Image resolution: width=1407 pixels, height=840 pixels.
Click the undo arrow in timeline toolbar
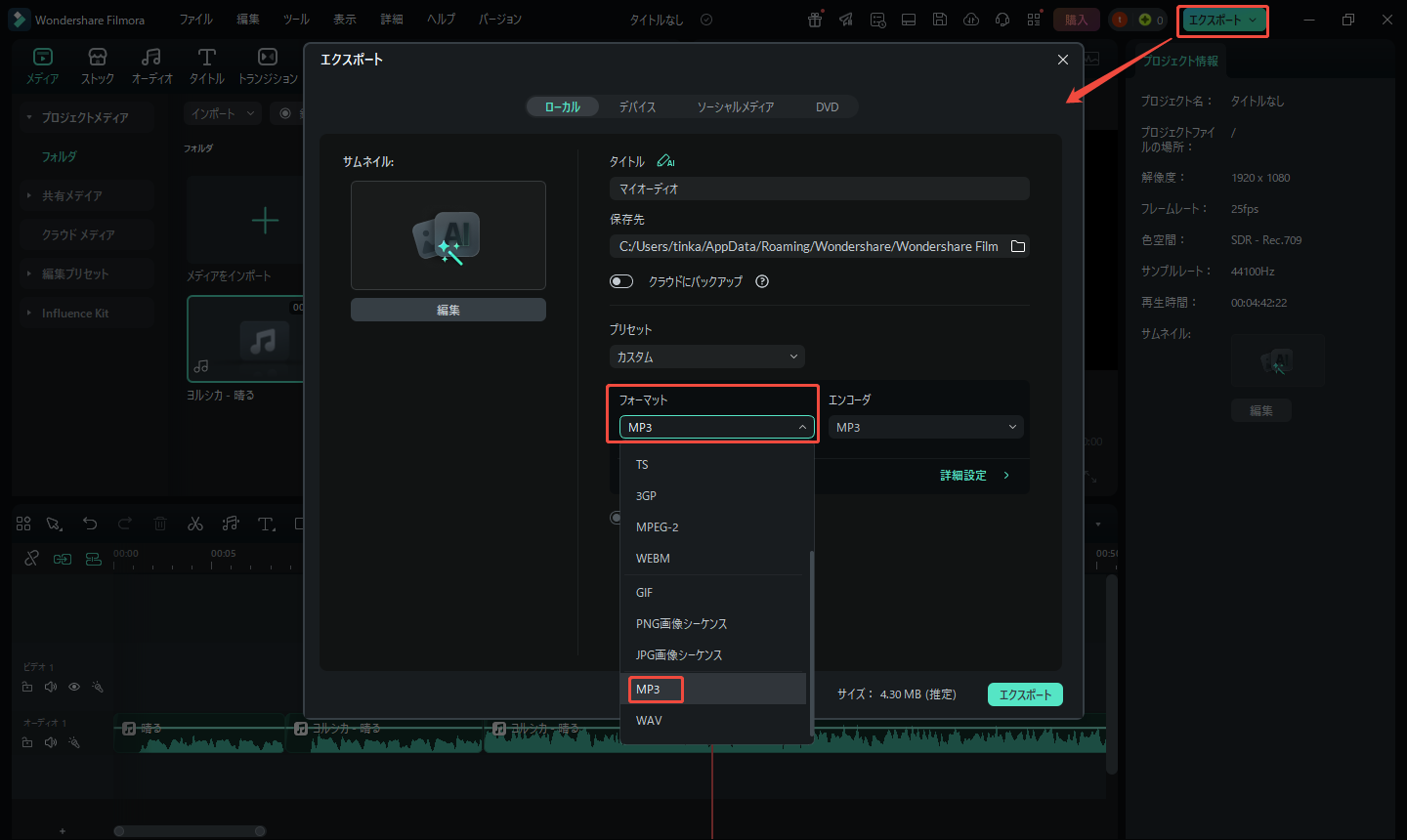[90, 524]
